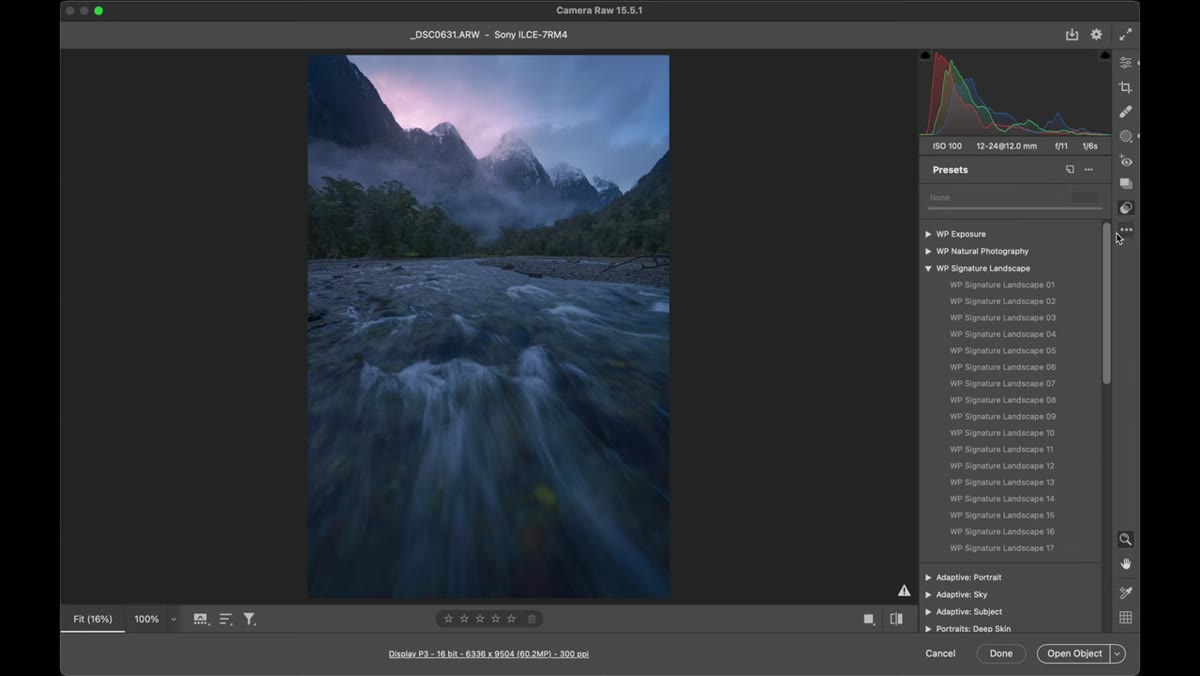The height and width of the screenshot is (676, 1200).
Task: Select the Red Eye removal tool
Action: (1126, 161)
